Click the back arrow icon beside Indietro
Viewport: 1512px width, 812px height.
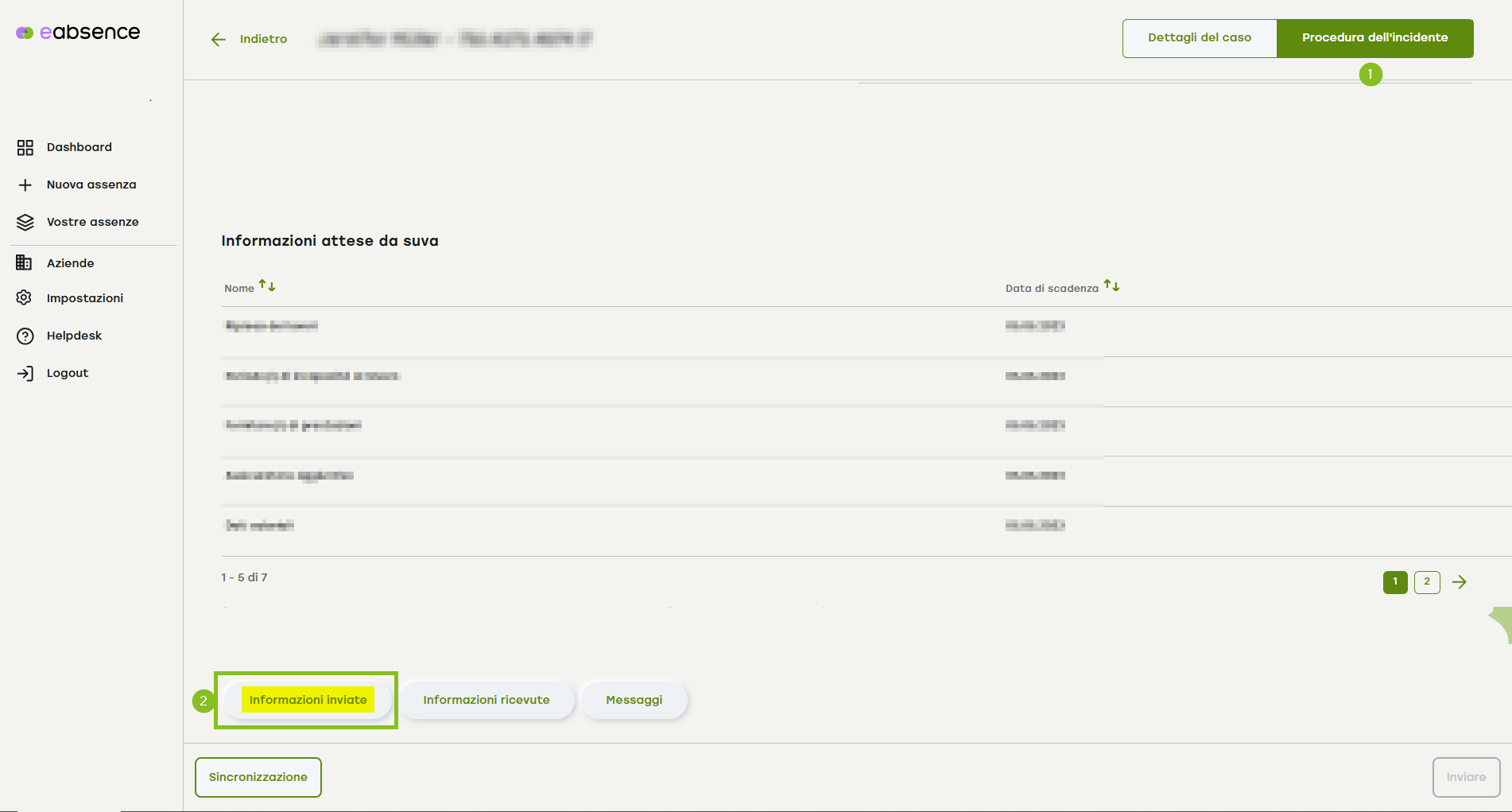[x=219, y=39]
